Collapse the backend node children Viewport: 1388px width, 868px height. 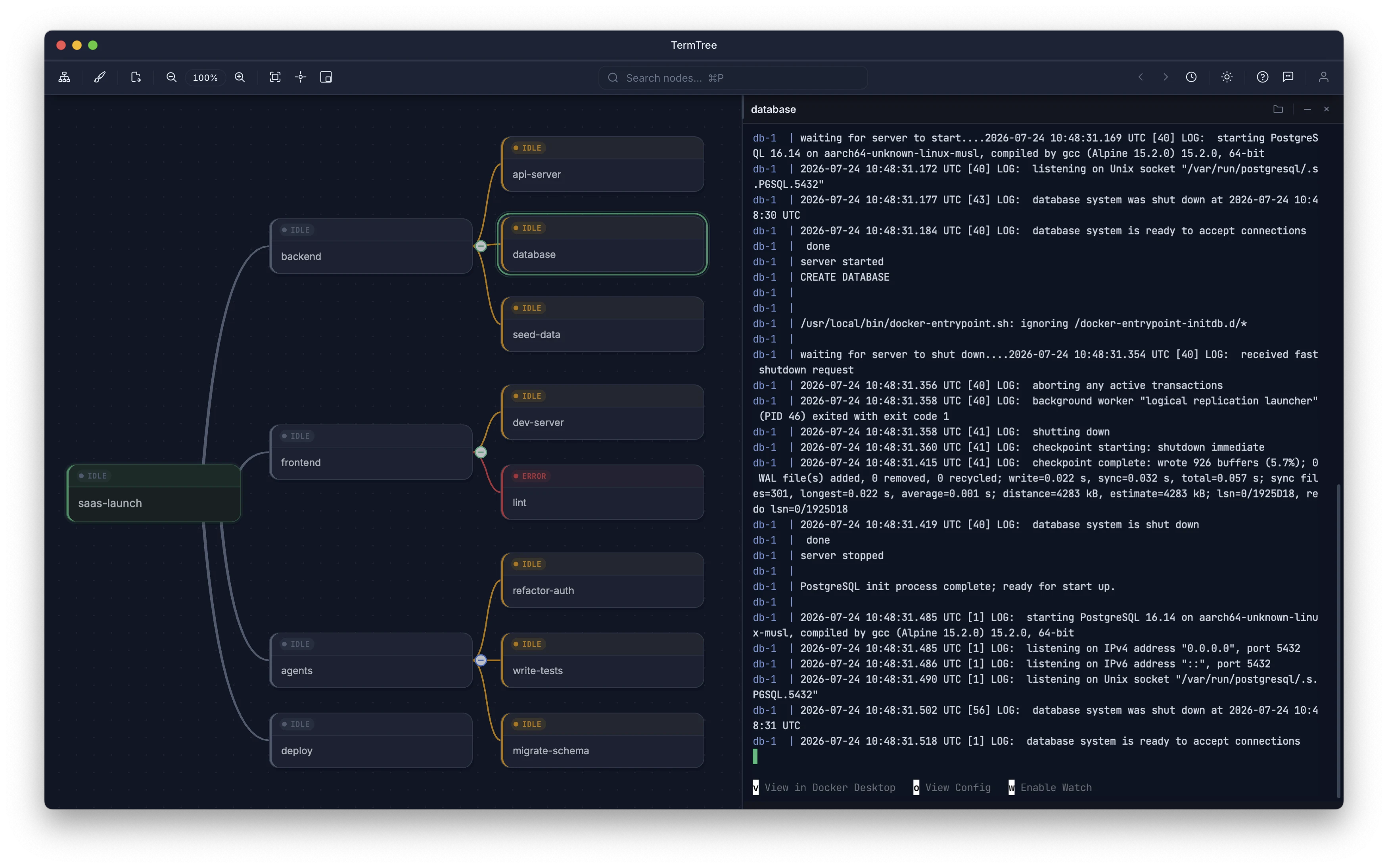tap(481, 246)
